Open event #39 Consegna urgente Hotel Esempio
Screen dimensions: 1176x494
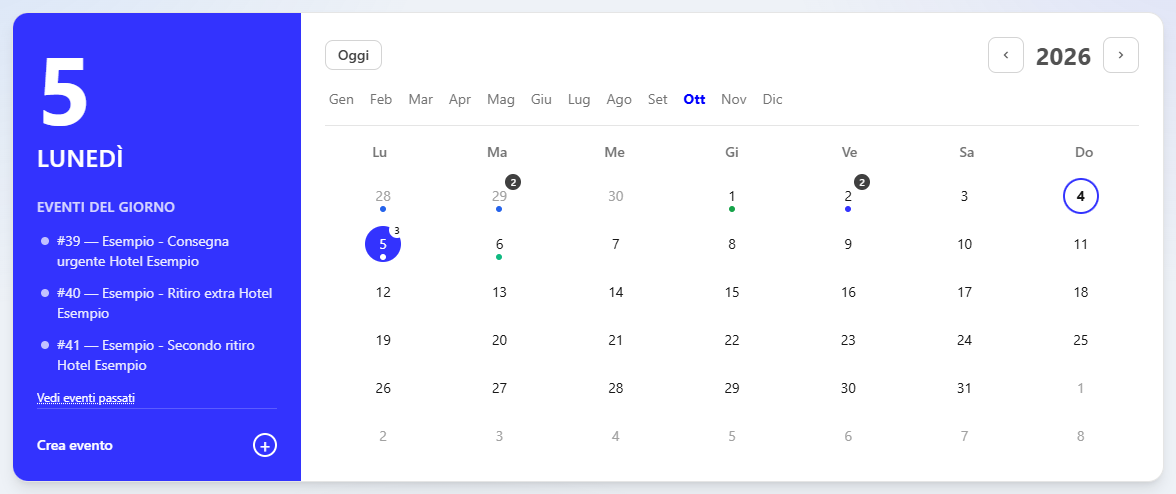click(x=142, y=251)
